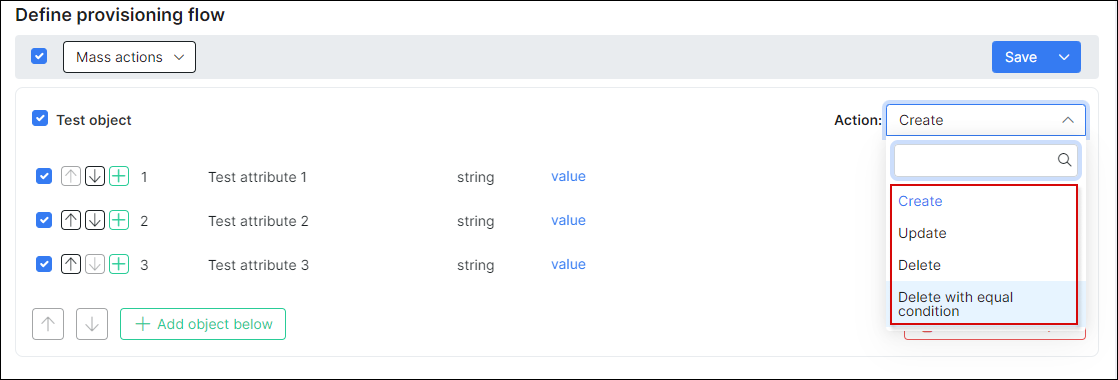This screenshot has height=380, width=1118.
Task: Click green plus icon beside Test attribute 3
Action: [119, 265]
